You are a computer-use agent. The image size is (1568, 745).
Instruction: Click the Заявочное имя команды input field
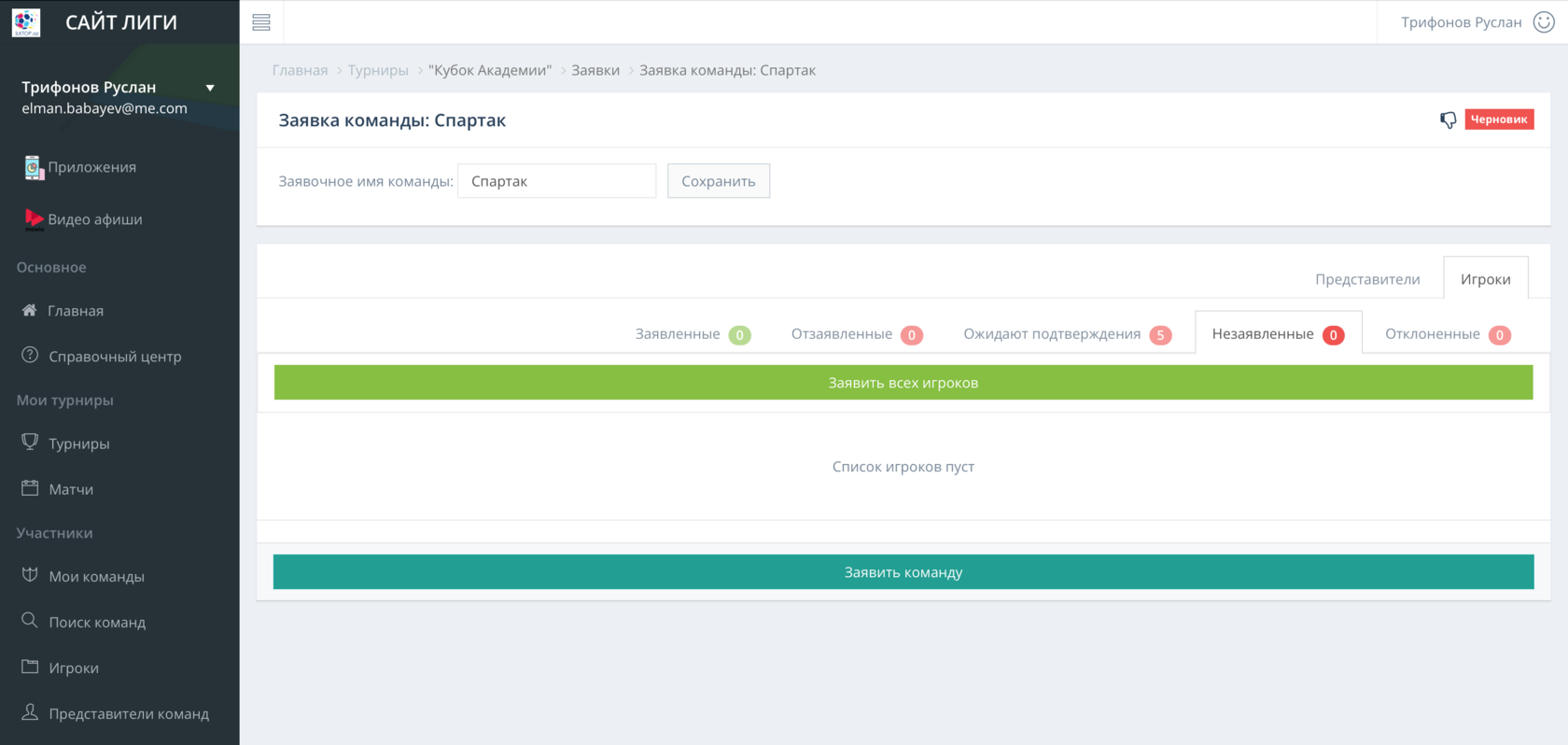(557, 181)
